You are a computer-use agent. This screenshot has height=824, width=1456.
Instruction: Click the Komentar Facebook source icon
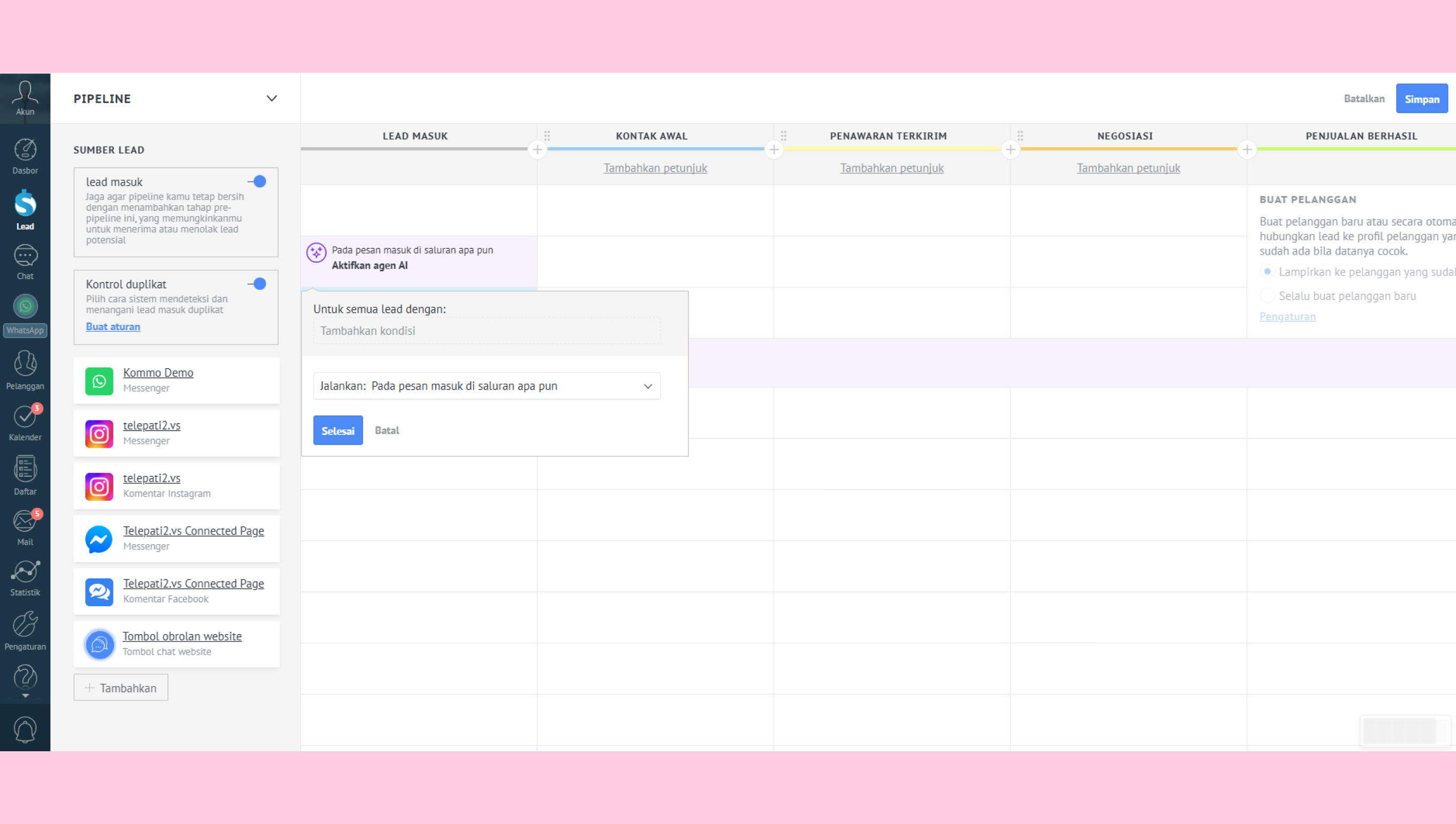tap(99, 591)
